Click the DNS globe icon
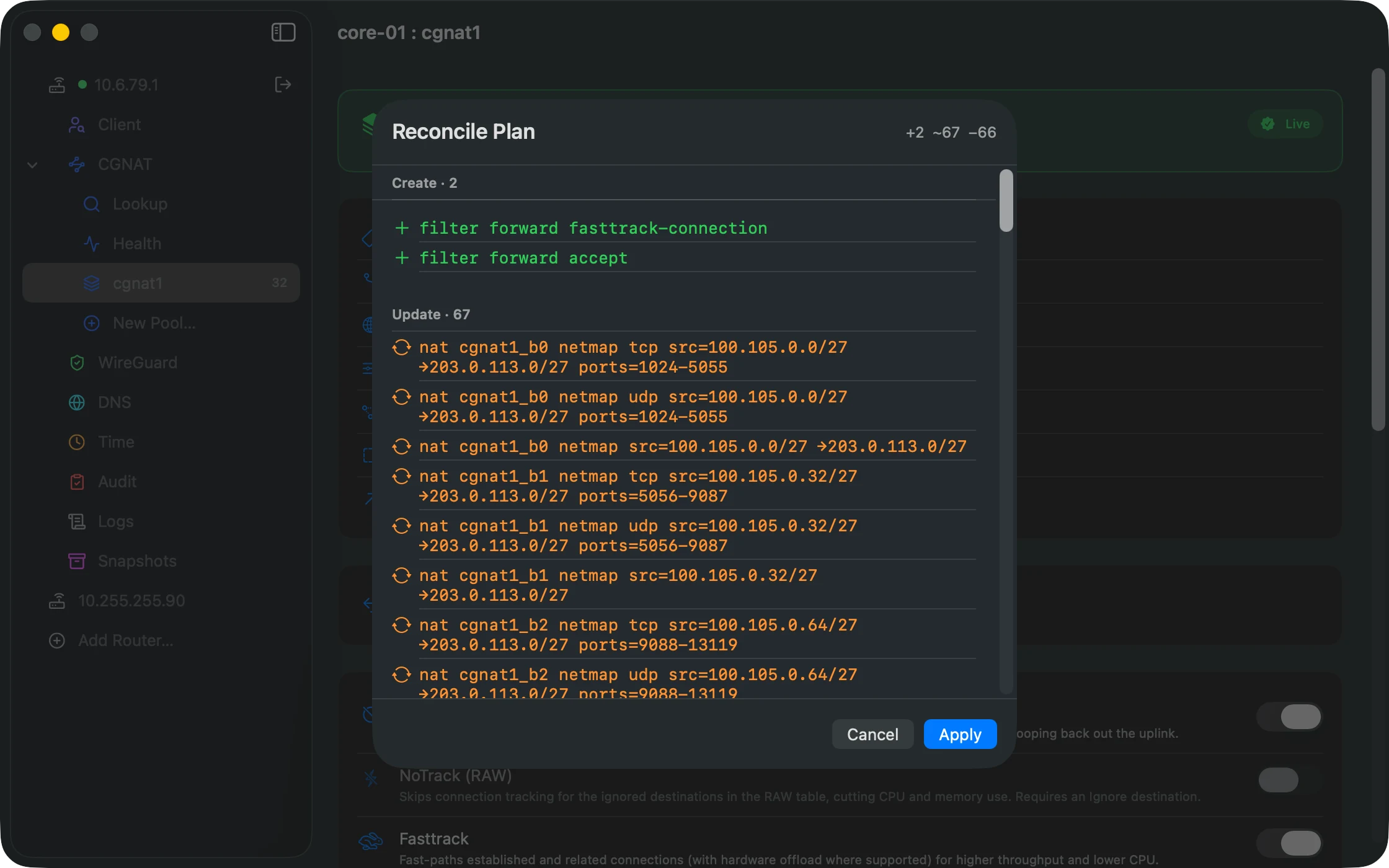Viewport: 1389px width, 868px height. (77, 402)
